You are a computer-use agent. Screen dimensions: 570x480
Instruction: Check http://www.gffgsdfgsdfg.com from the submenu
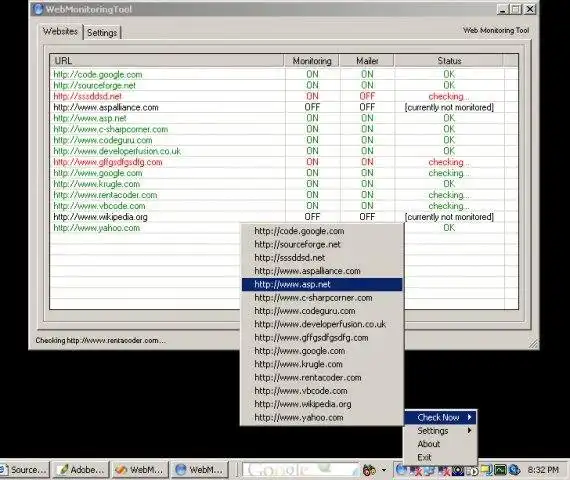point(322,338)
